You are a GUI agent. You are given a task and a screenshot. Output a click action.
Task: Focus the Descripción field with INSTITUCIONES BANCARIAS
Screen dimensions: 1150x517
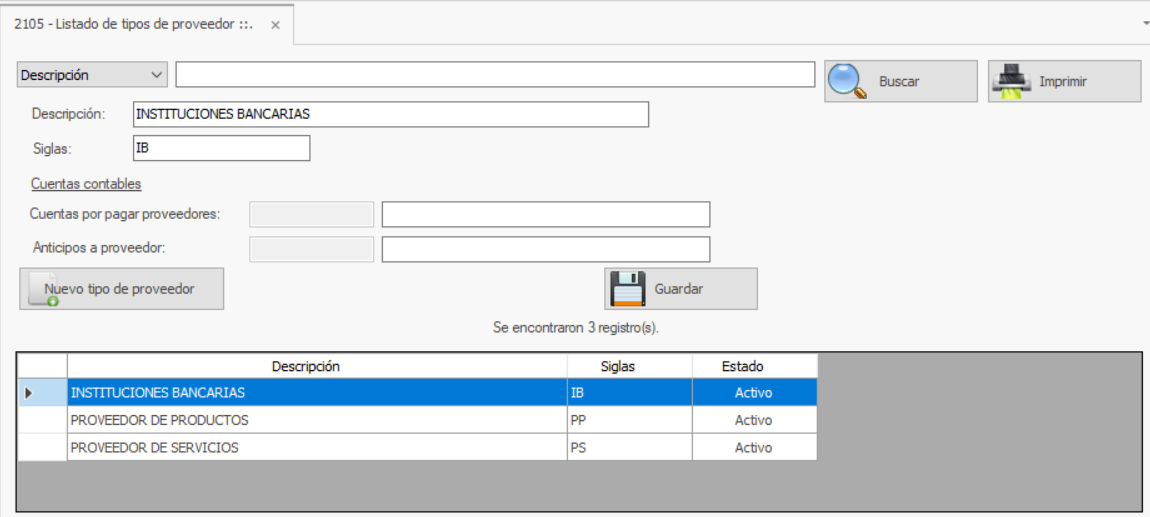pos(390,114)
